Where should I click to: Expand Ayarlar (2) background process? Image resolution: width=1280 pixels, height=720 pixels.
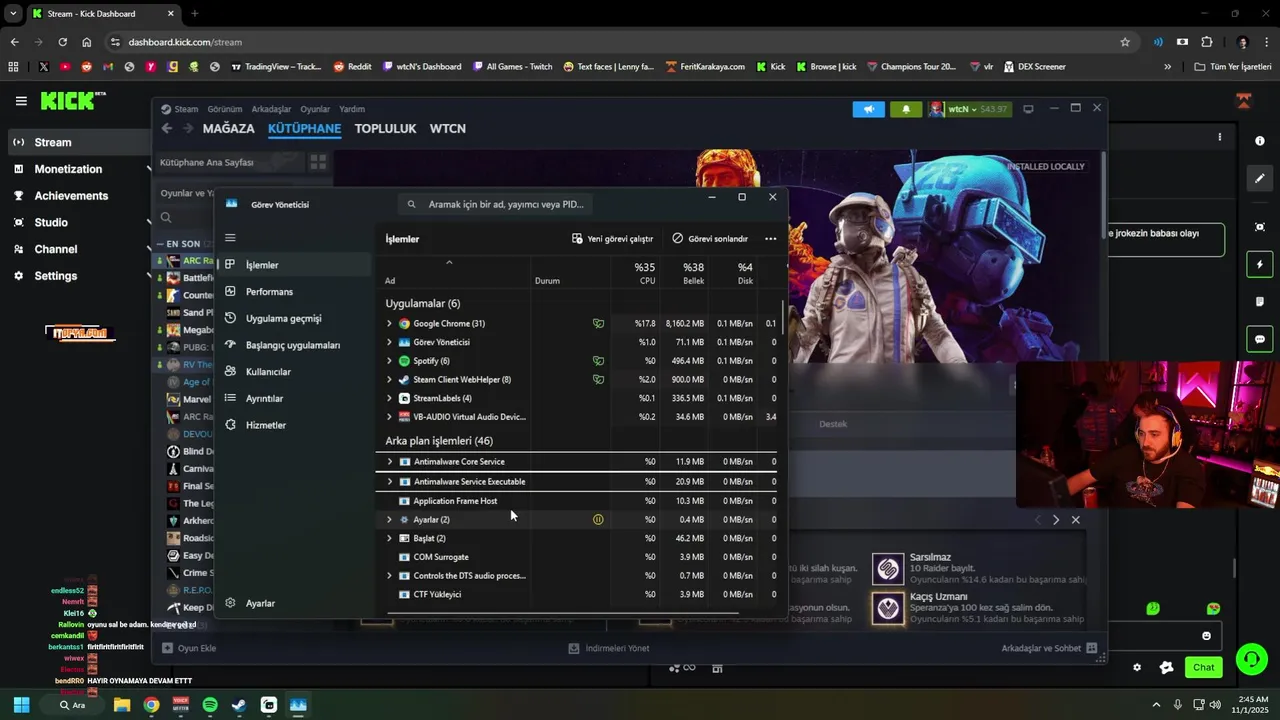(389, 520)
